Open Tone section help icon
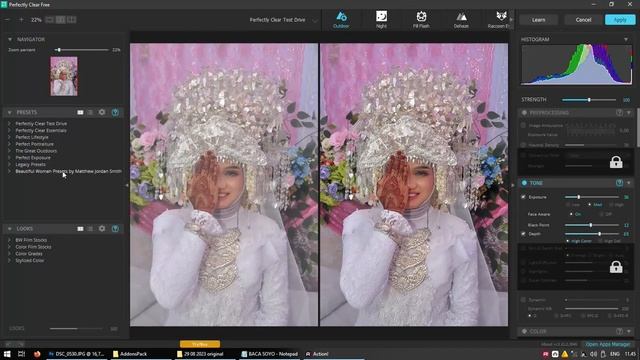The height and width of the screenshot is (360, 640). click(x=620, y=183)
